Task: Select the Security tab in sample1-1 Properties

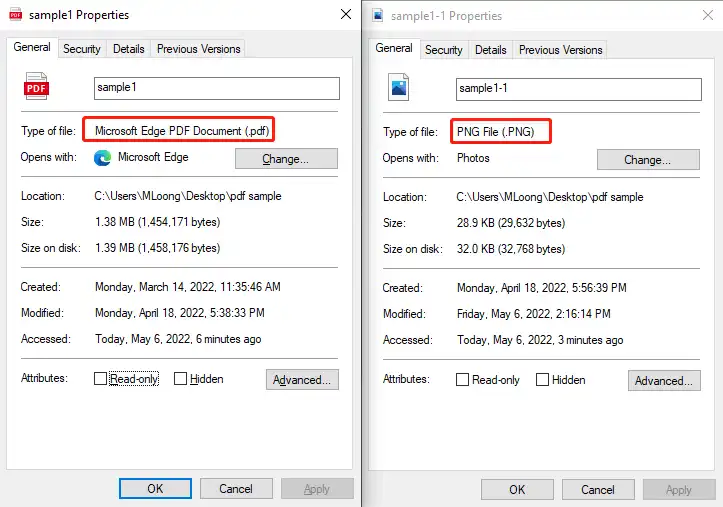Action: (444, 50)
